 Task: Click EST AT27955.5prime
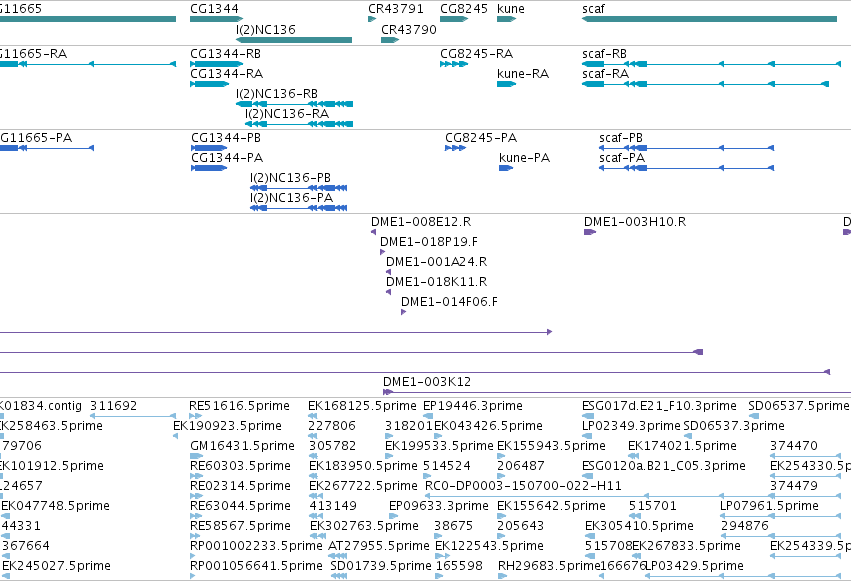338,556
